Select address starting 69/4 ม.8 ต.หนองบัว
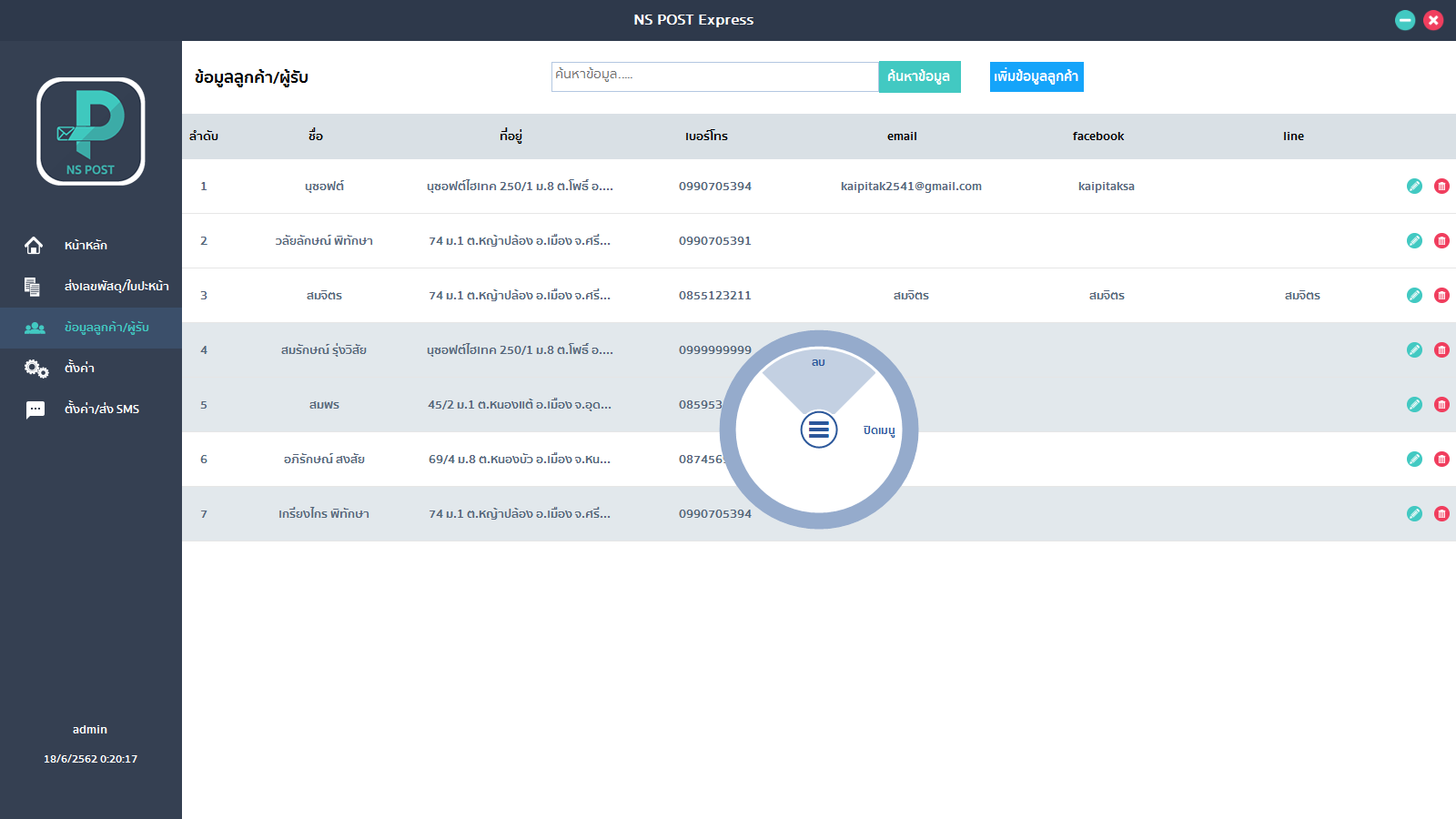1456x819 pixels. click(520, 459)
